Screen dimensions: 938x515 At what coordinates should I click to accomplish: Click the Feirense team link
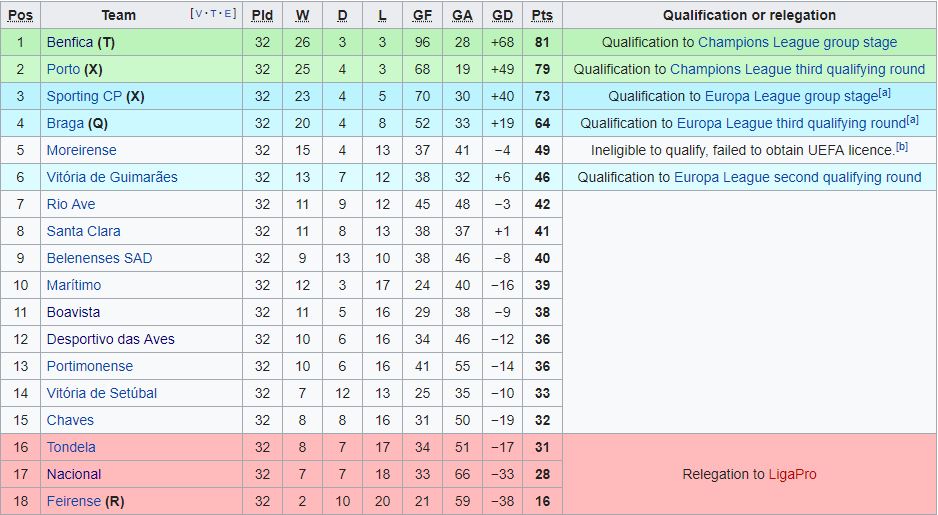(74, 501)
